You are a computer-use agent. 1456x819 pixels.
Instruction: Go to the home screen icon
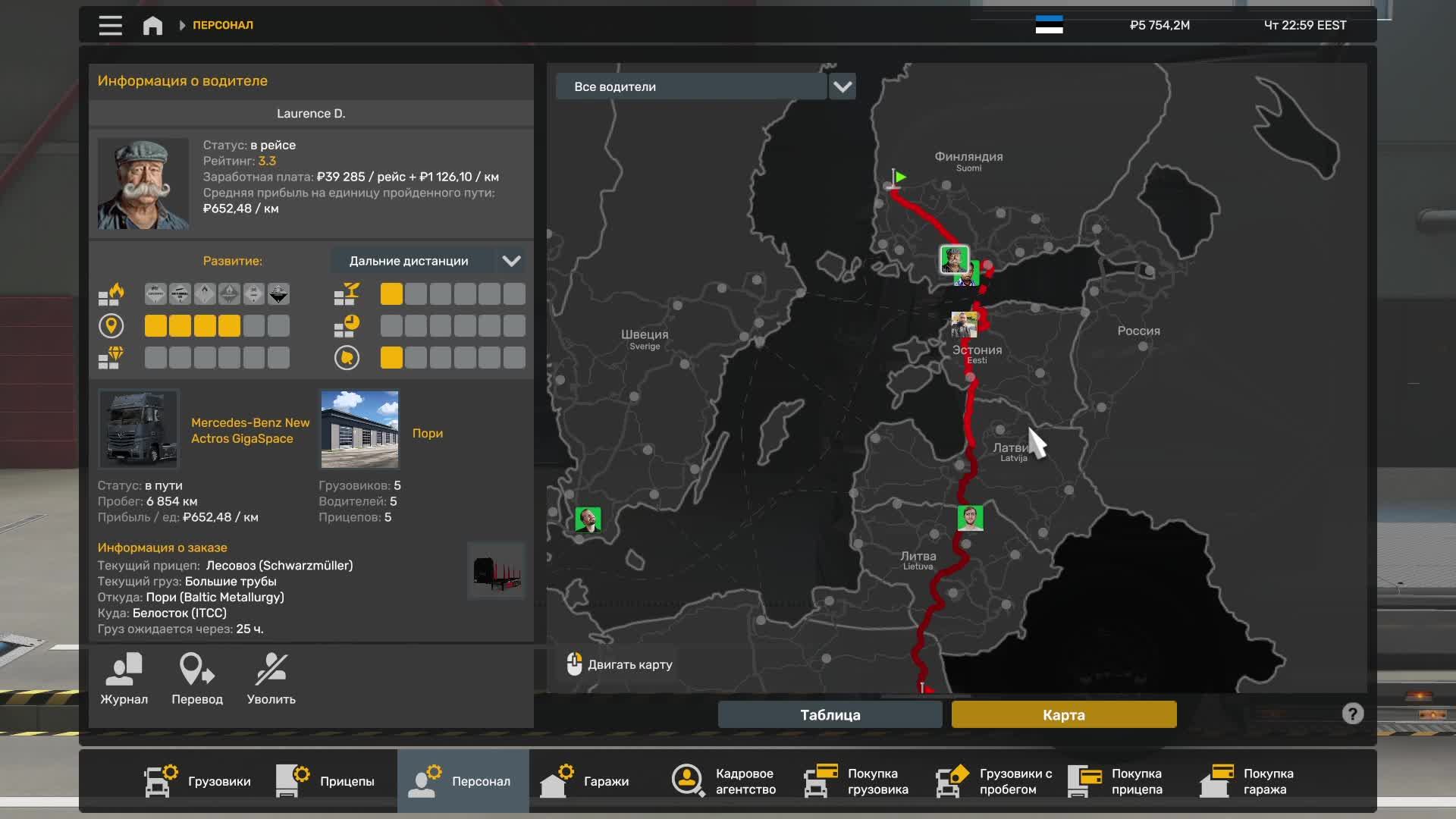[152, 25]
